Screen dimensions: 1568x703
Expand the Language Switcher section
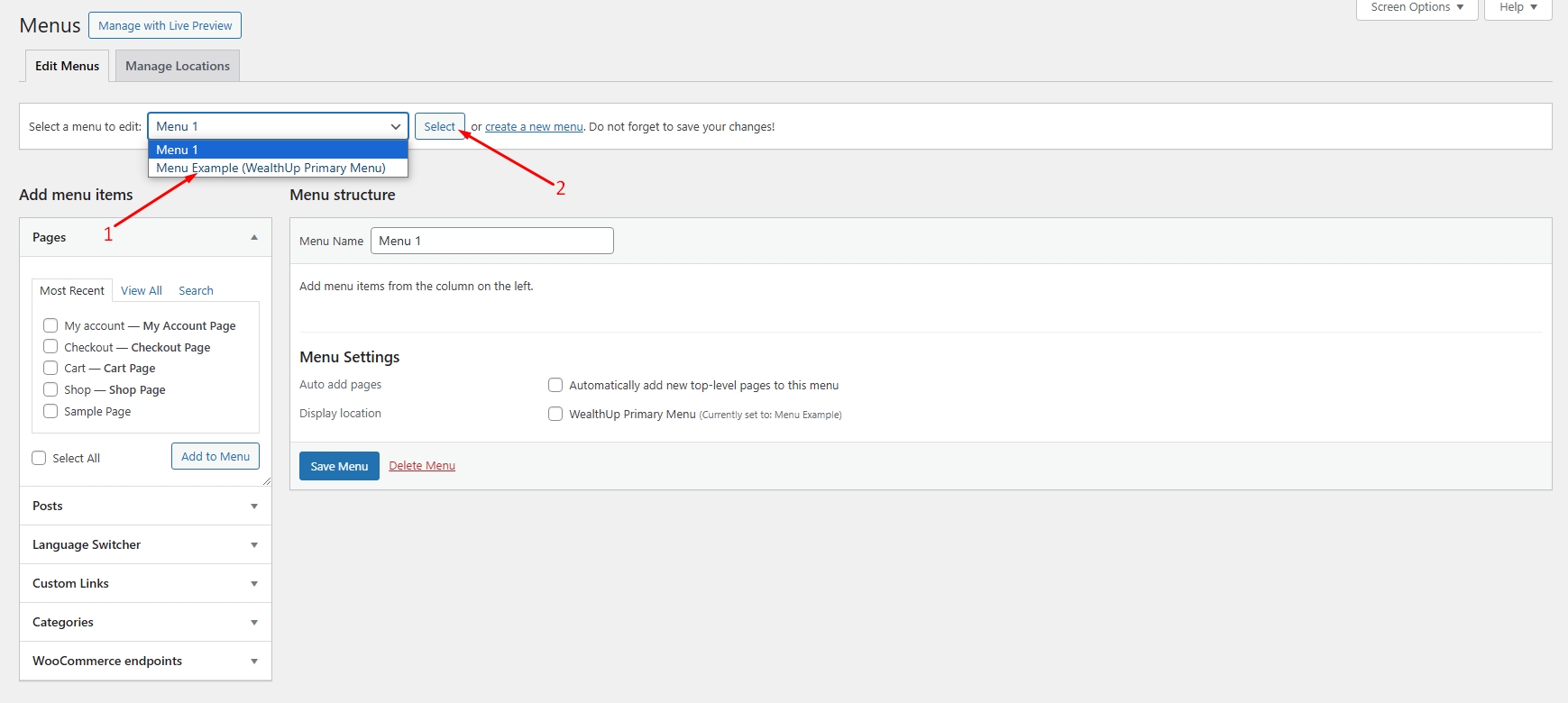pyautogui.click(x=254, y=545)
